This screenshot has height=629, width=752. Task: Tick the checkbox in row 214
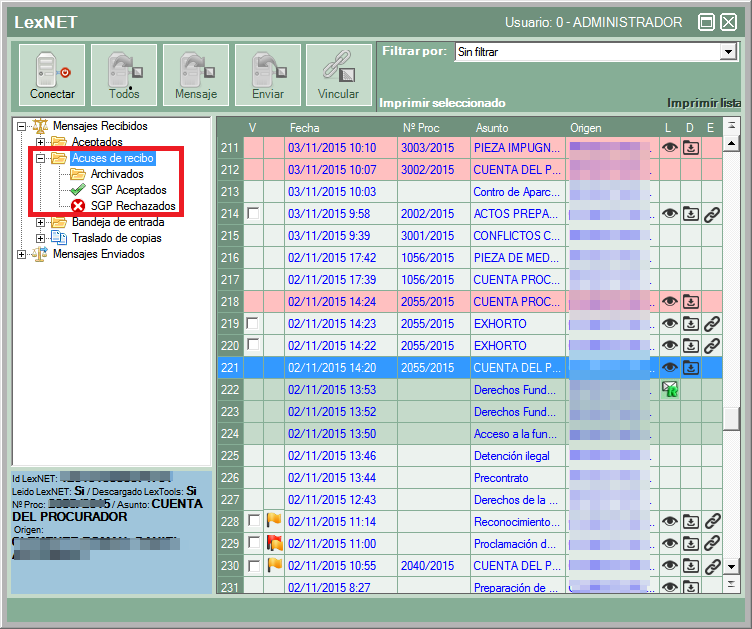point(253,214)
